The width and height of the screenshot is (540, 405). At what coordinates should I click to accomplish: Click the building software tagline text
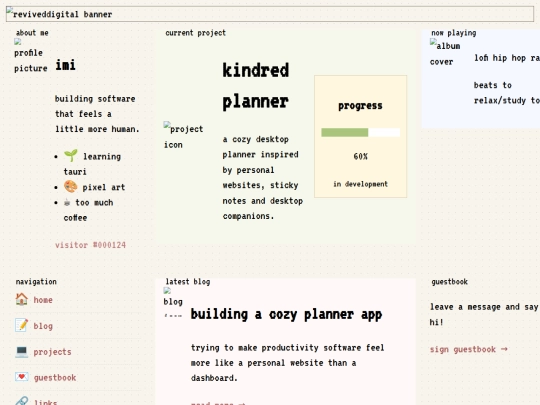[x=97, y=114]
